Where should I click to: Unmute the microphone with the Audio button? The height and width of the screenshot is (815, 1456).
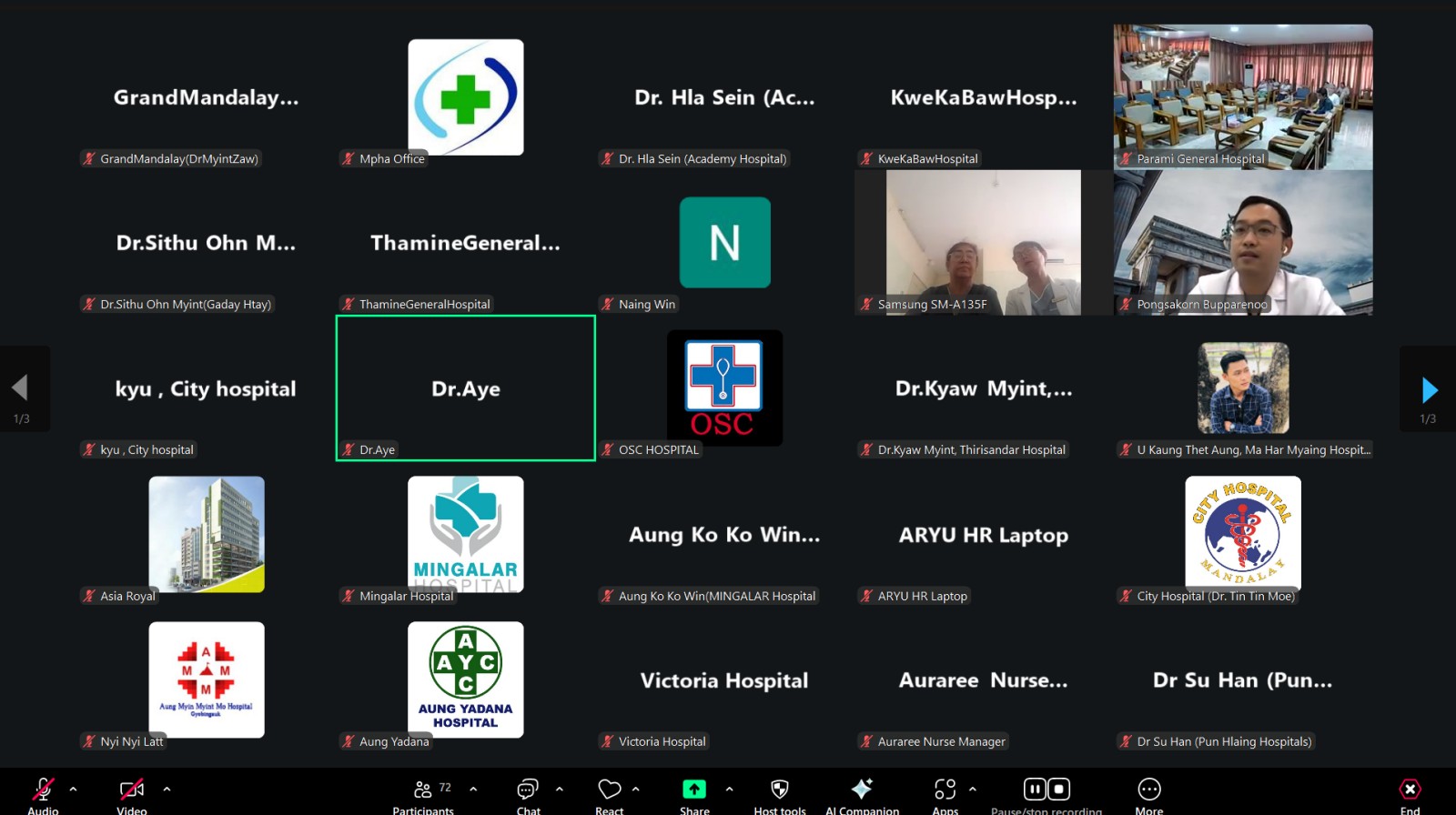pyautogui.click(x=43, y=790)
